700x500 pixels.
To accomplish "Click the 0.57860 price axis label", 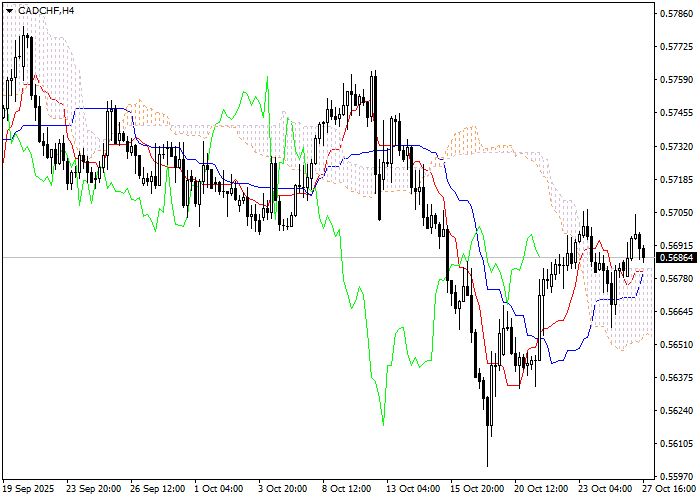I will click(677, 15).
